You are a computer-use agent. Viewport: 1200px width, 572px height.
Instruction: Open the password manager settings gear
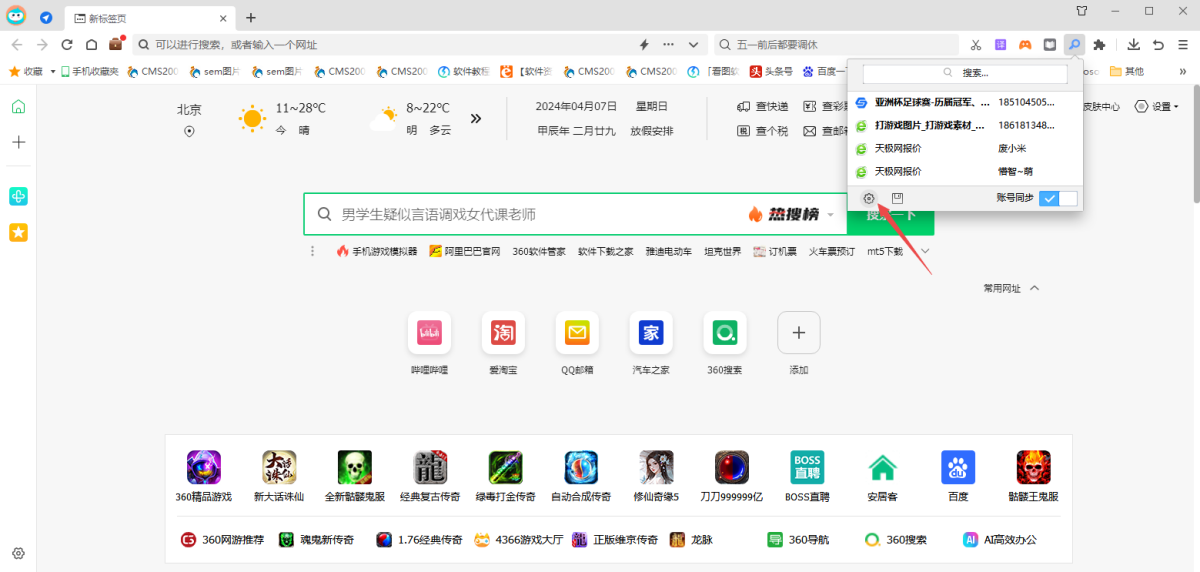pos(868,199)
